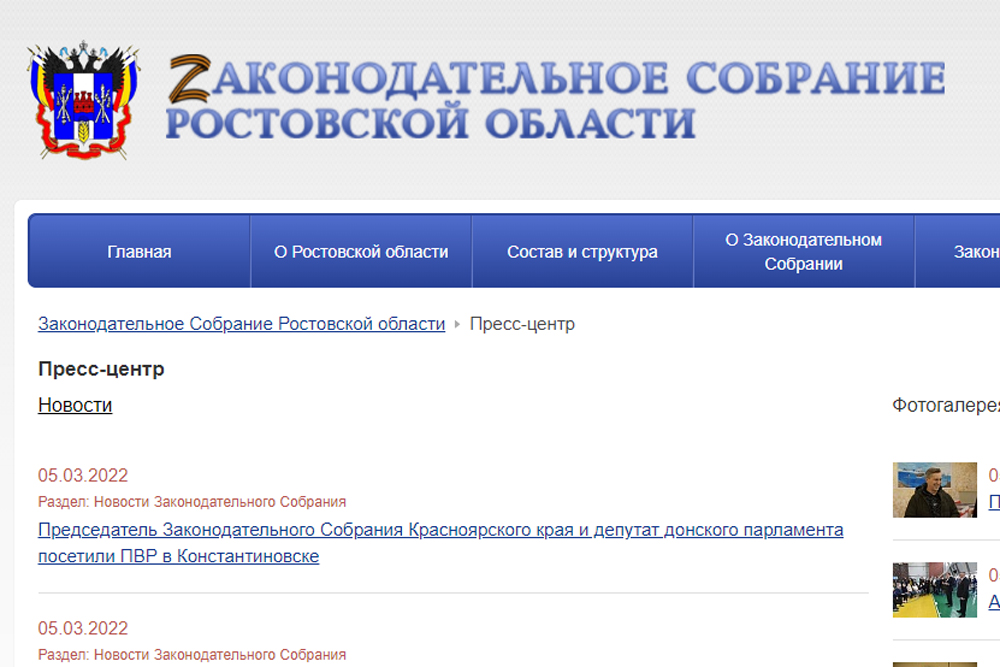
Task: Click the Rostov Oblast coat of arms logo
Action: [x=82, y=100]
